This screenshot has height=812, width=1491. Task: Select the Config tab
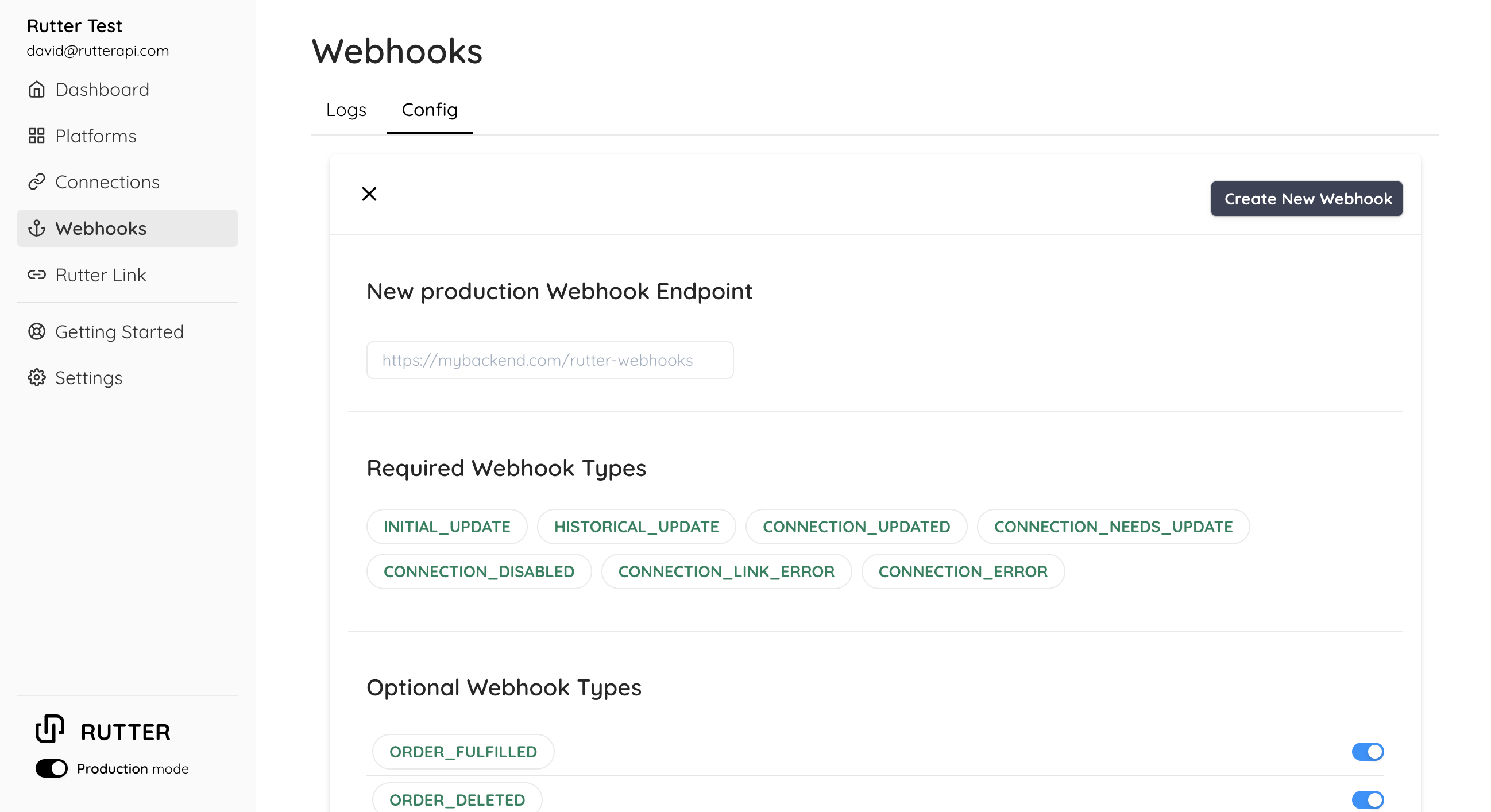[429, 110]
